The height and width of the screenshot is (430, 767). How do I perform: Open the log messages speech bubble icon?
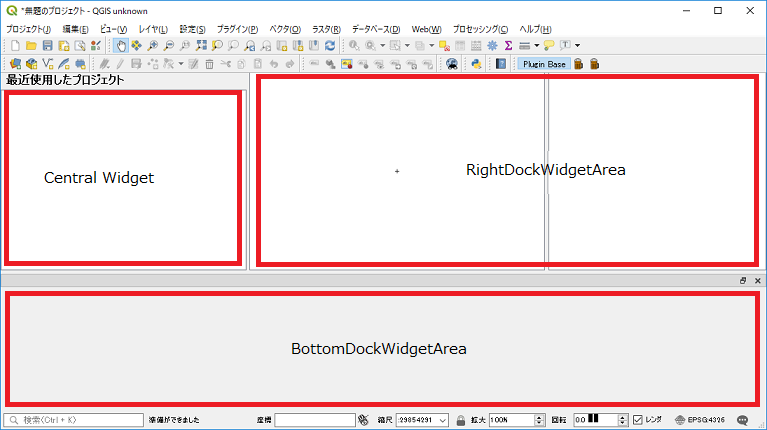pyautogui.click(x=743, y=420)
